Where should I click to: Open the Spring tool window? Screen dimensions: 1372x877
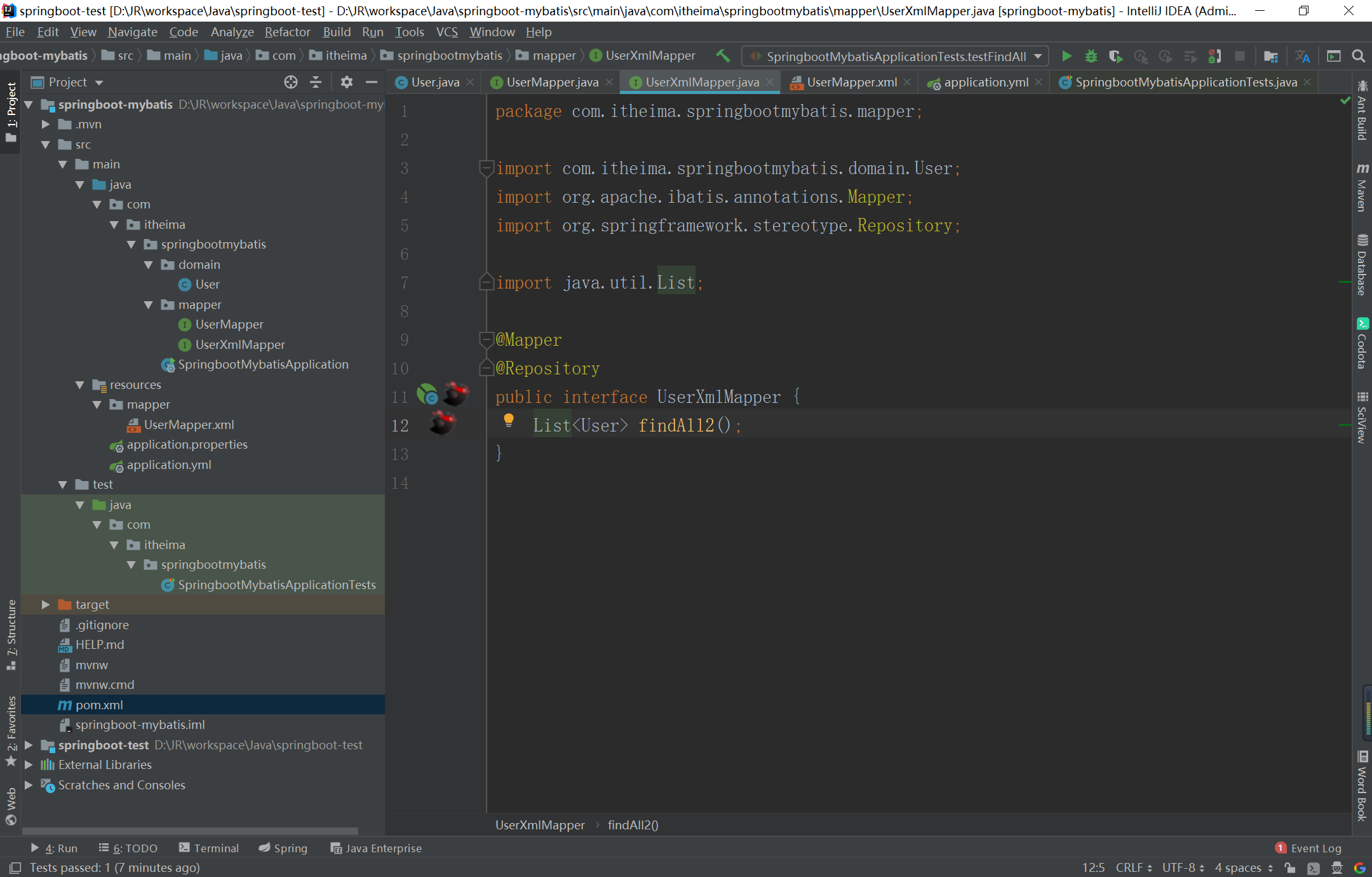pyautogui.click(x=283, y=848)
